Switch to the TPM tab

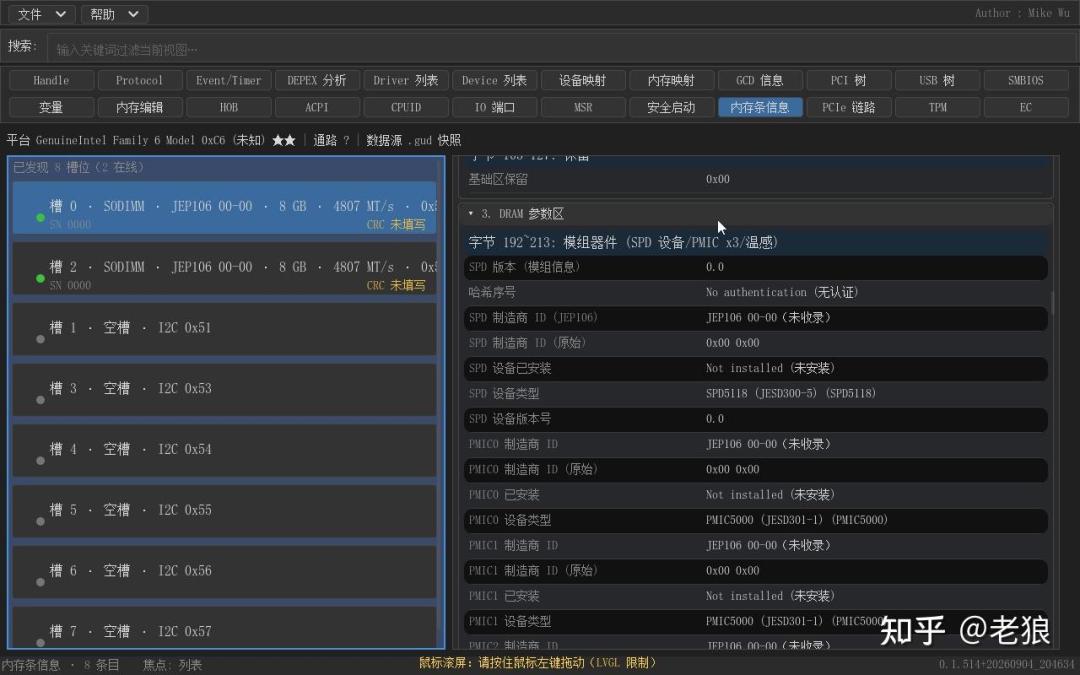(x=937, y=107)
